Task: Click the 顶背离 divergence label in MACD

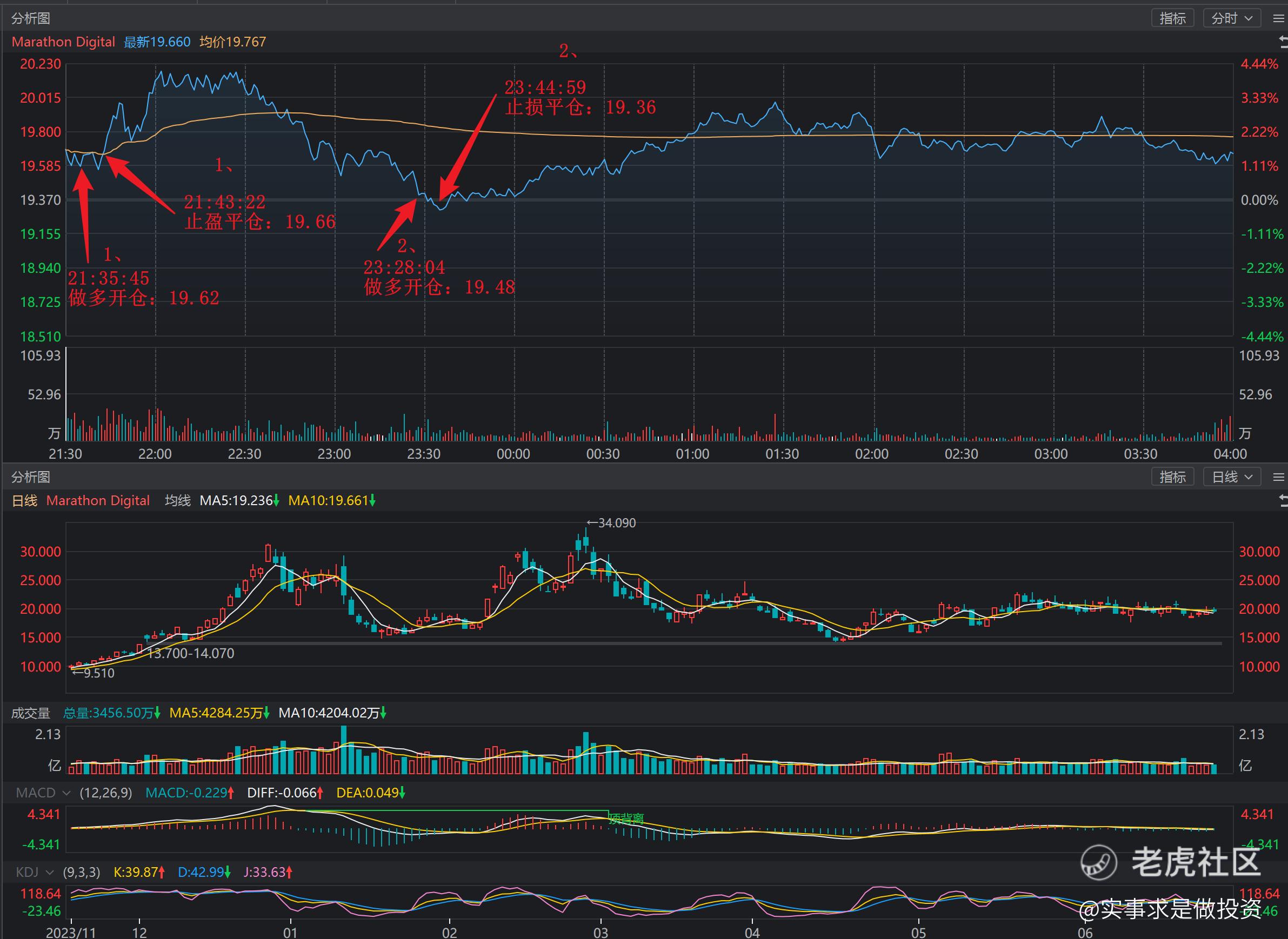Action: [626, 819]
